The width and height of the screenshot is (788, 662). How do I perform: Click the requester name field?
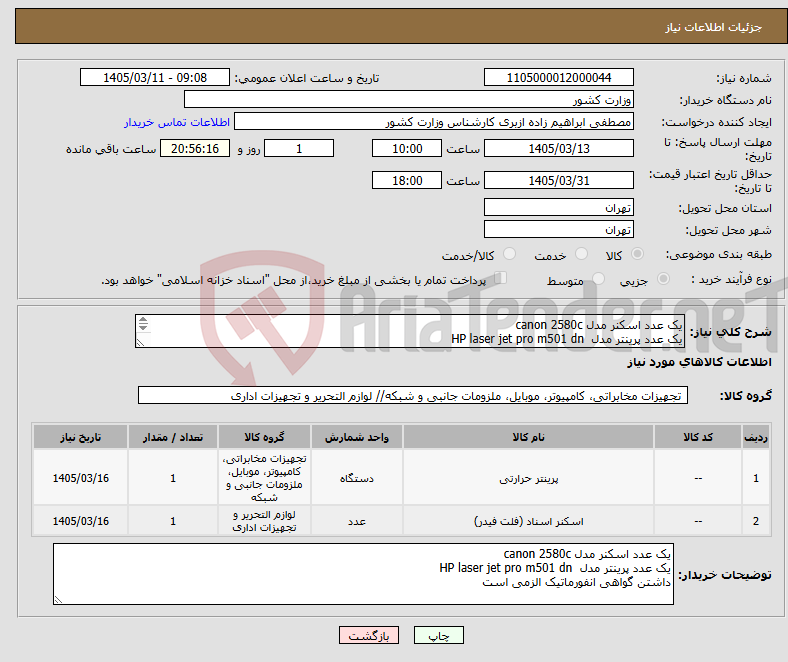434,122
